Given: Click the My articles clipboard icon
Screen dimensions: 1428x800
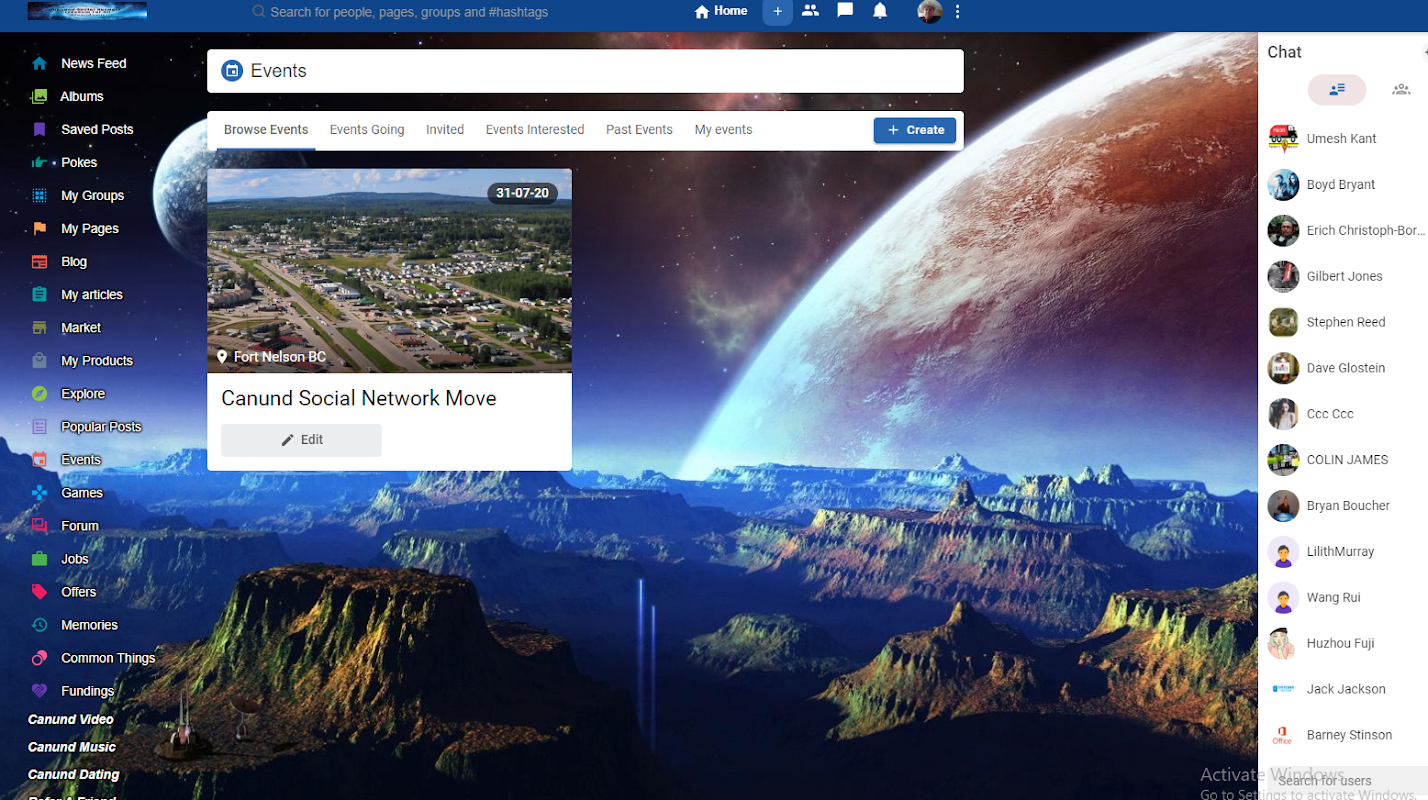Looking at the screenshot, I should 39,294.
